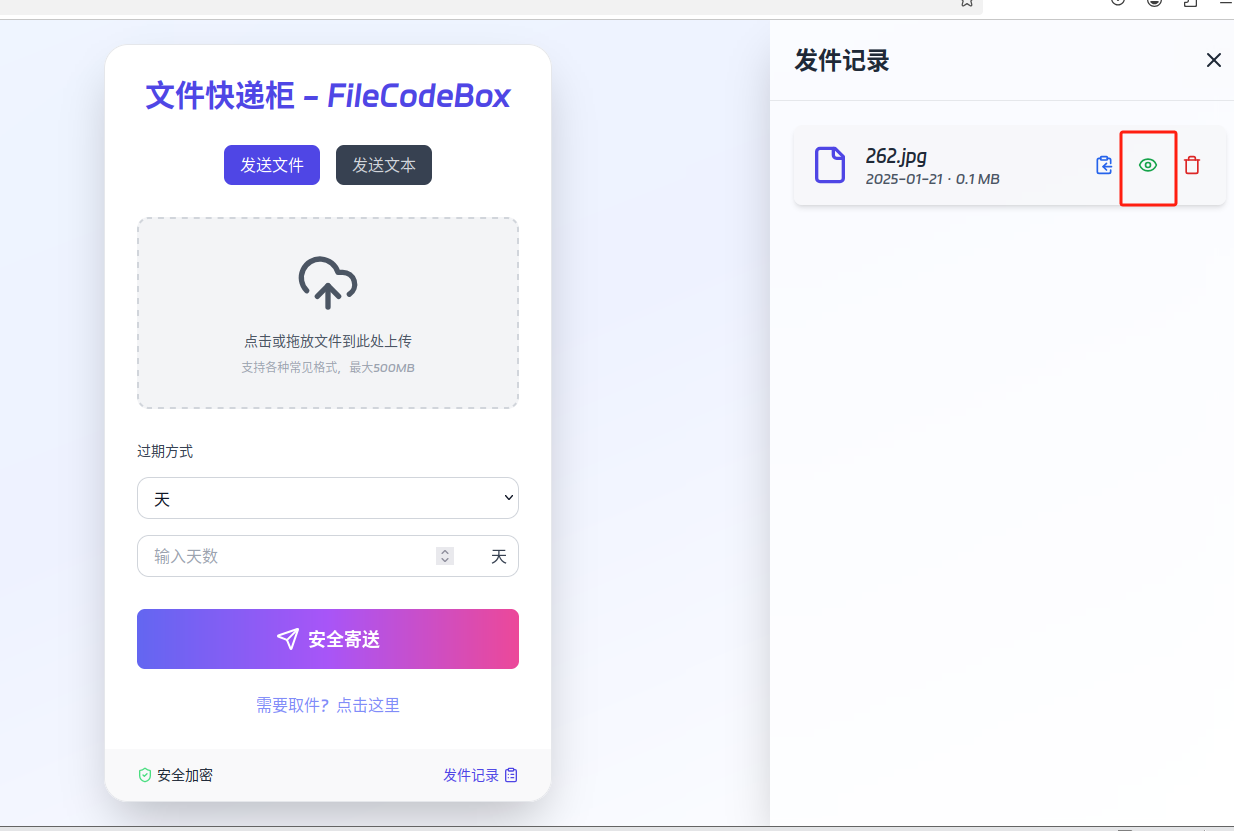The width and height of the screenshot is (1234, 831).
Task: Open 发件记录 link in card footer
Action: point(481,775)
